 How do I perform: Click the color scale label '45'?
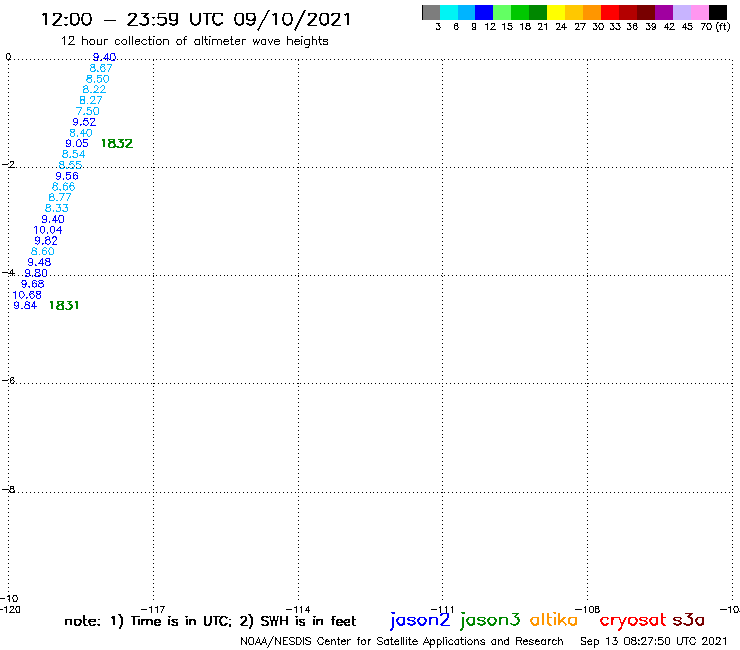tap(687, 27)
